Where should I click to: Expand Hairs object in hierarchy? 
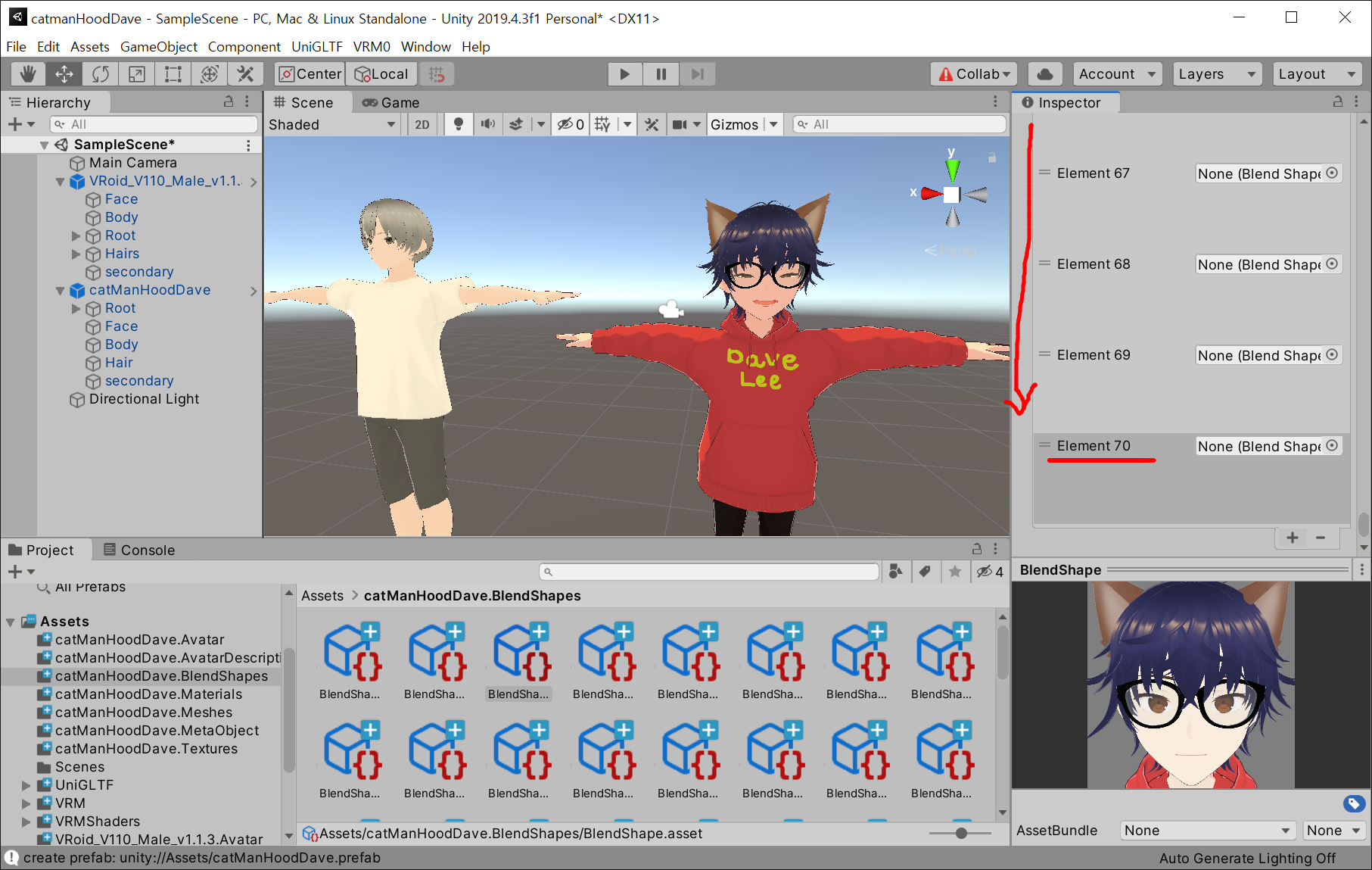coord(76,254)
